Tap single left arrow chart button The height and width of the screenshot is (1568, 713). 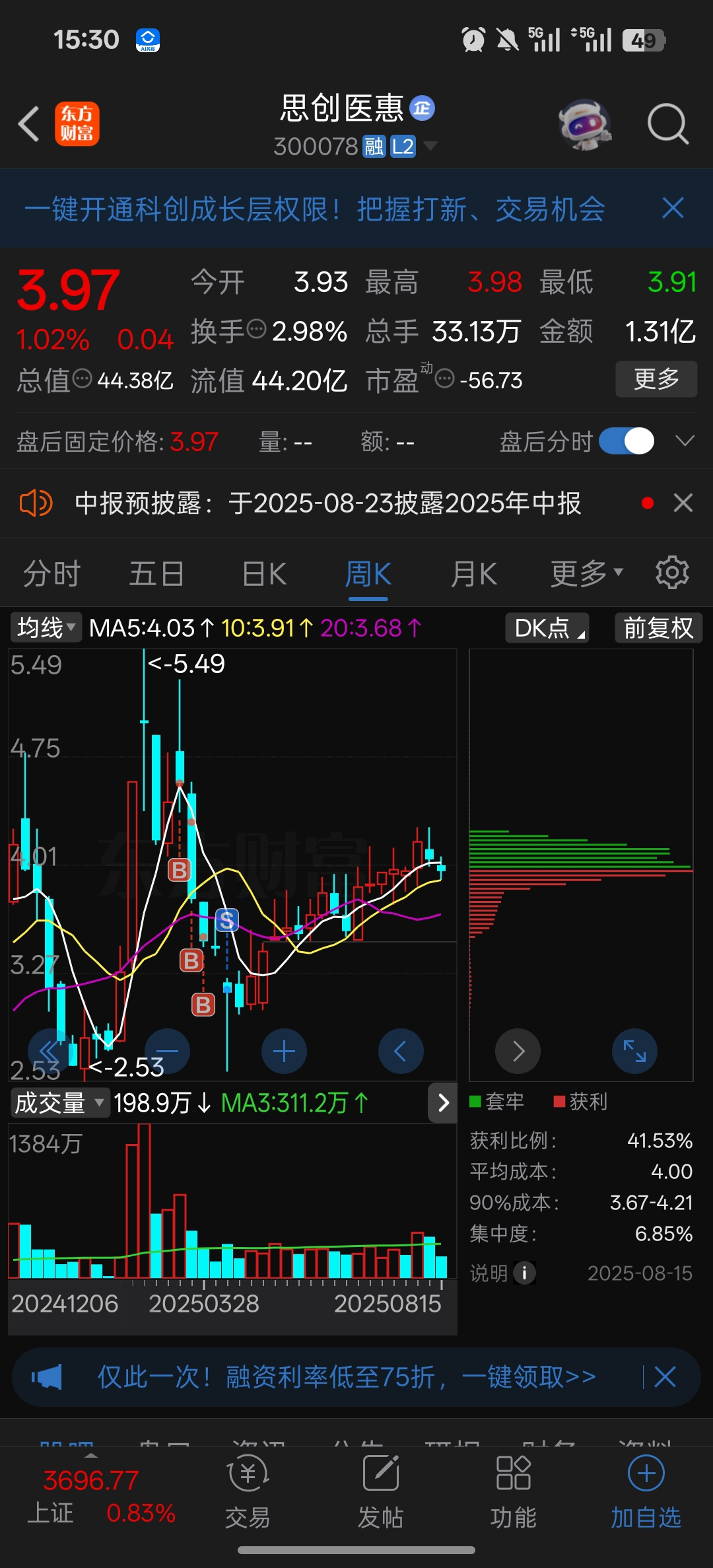pyautogui.click(x=401, y=1051)
